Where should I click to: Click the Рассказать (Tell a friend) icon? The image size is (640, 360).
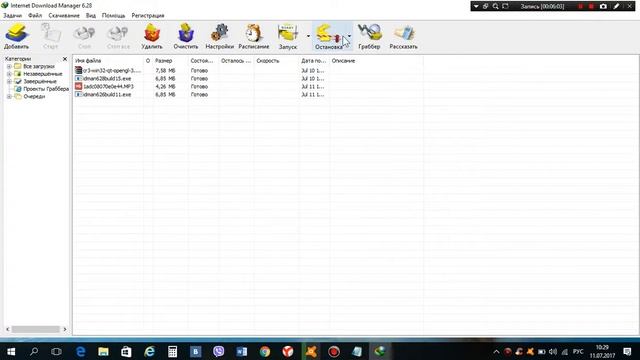pyautogui.click(x=403, y=36)
